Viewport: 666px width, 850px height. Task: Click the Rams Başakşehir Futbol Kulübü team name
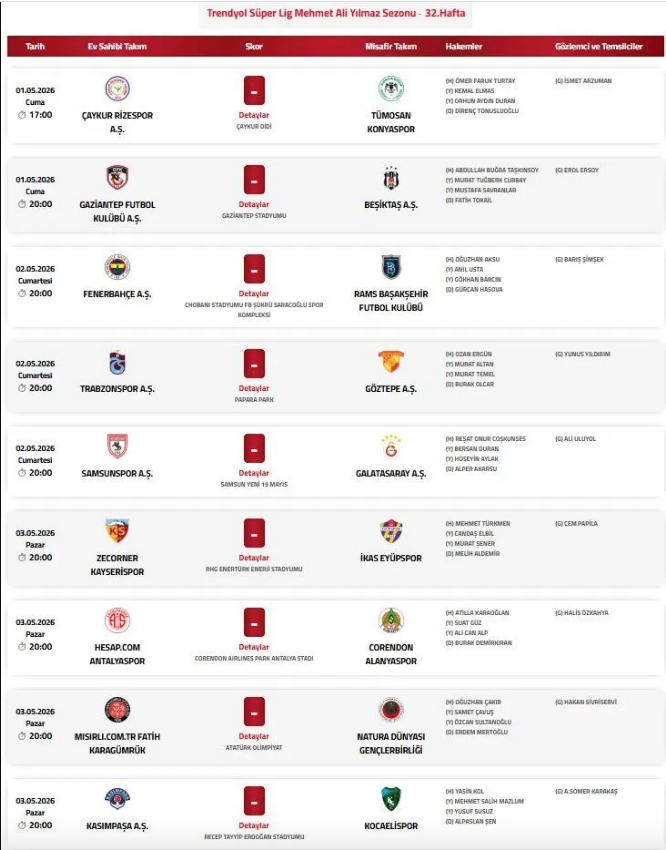tap(390, 301)
